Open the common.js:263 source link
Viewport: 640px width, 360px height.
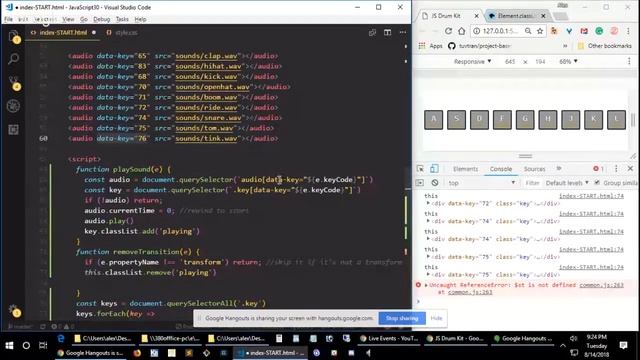(601, 285)
